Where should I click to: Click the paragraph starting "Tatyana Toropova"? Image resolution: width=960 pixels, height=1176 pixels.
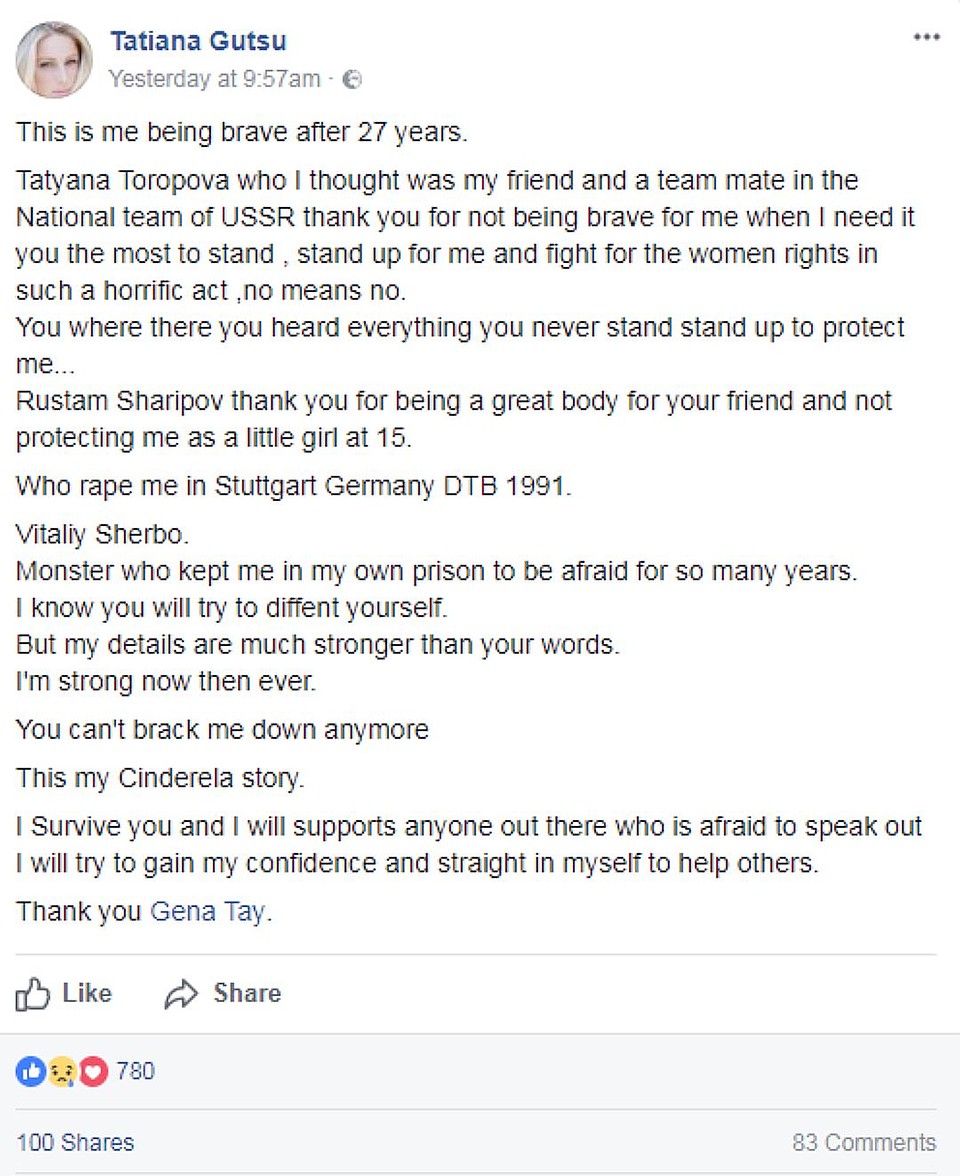[465, 236]
